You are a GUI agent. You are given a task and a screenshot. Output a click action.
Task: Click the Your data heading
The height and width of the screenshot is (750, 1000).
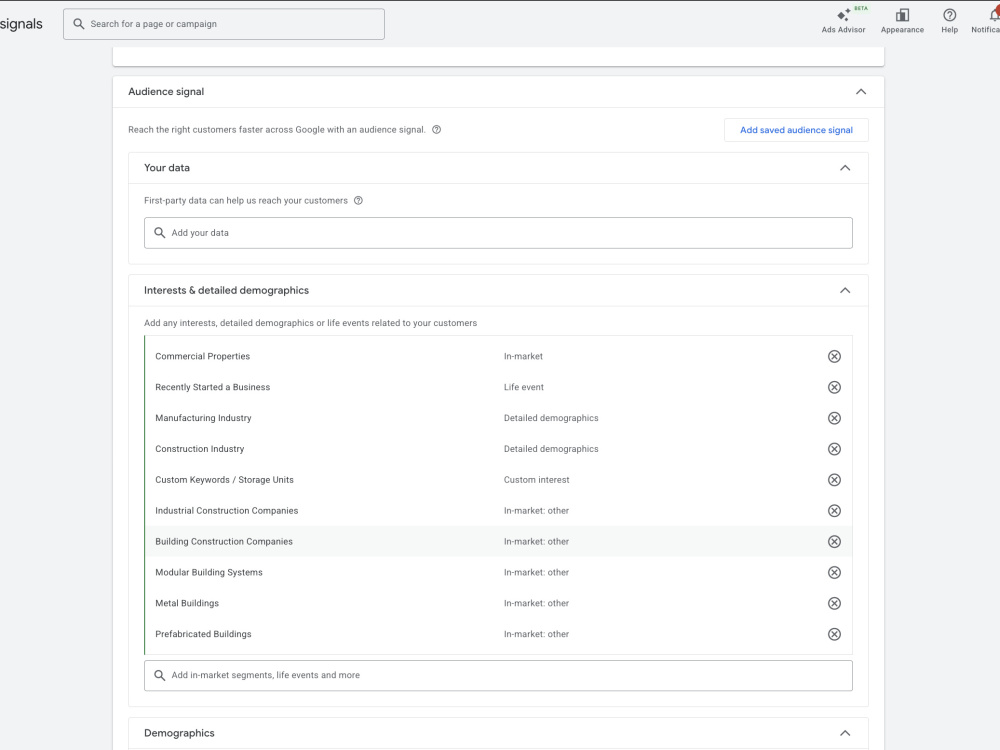click(166, 168)
